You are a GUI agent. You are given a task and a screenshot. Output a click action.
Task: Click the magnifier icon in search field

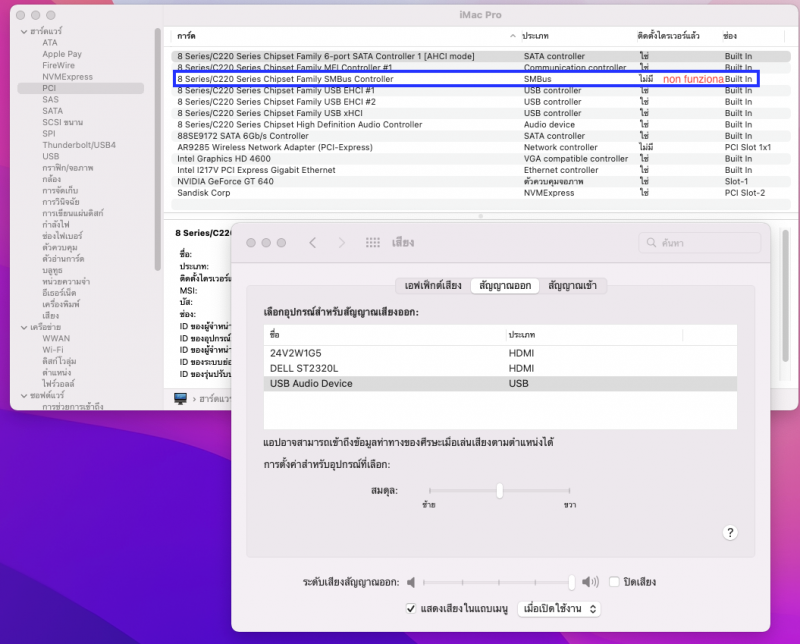(652, 243)
